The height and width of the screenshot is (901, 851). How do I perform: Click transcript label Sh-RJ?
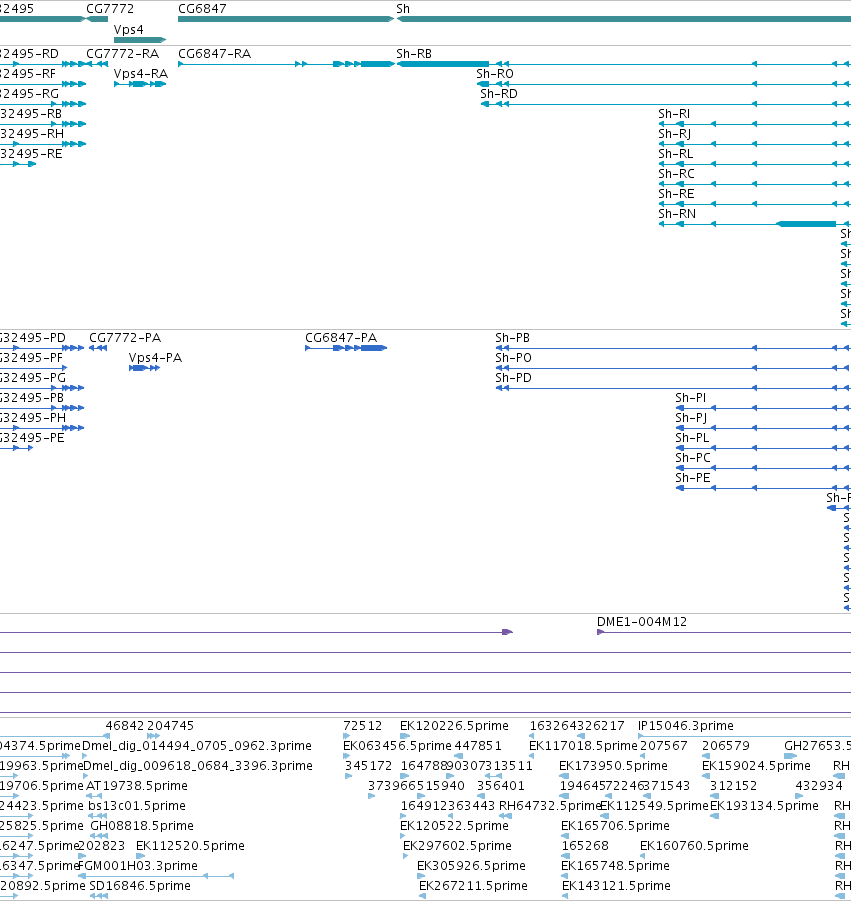(x=675, y=133)
